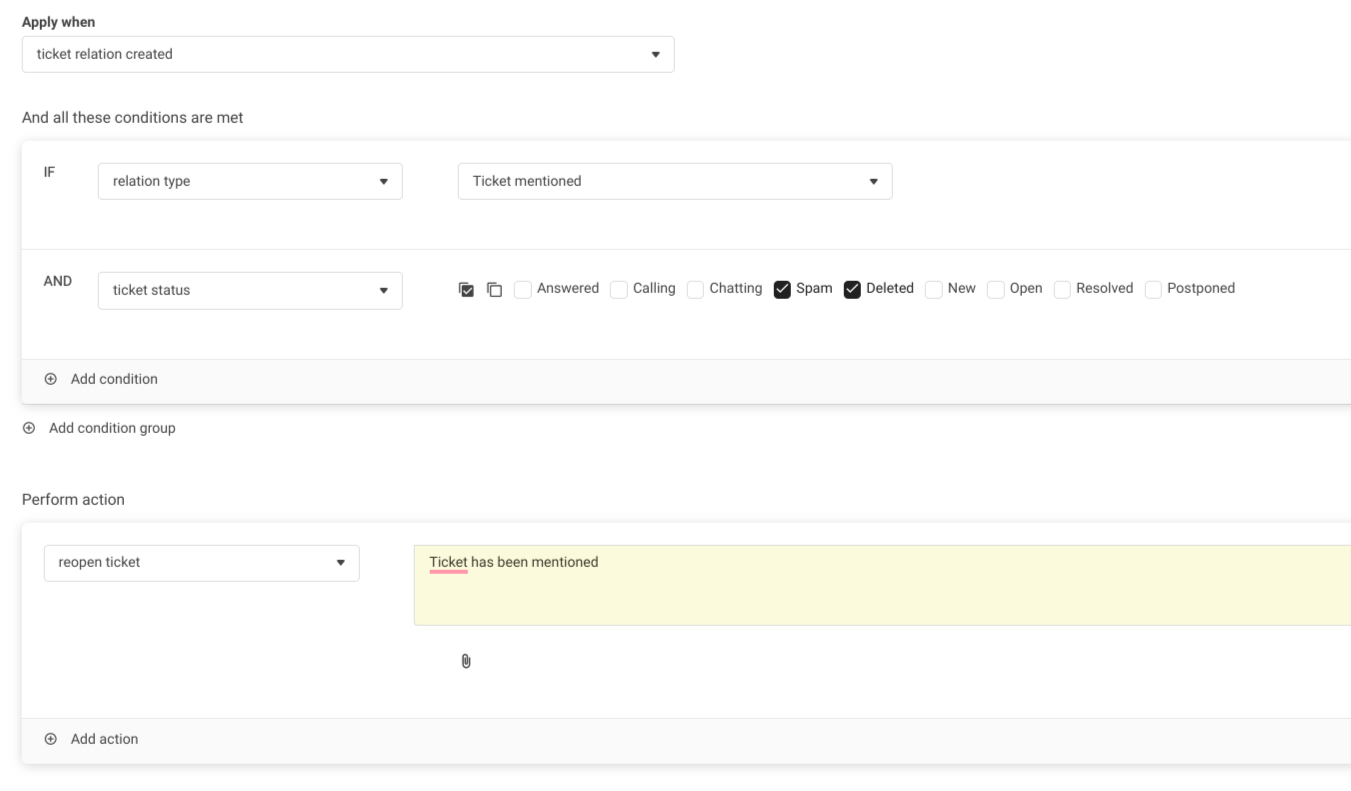Image resolution: width=1351 pixels, height=791 pixels.
Task: Click the Add condition group link
Action: [112, 428]
